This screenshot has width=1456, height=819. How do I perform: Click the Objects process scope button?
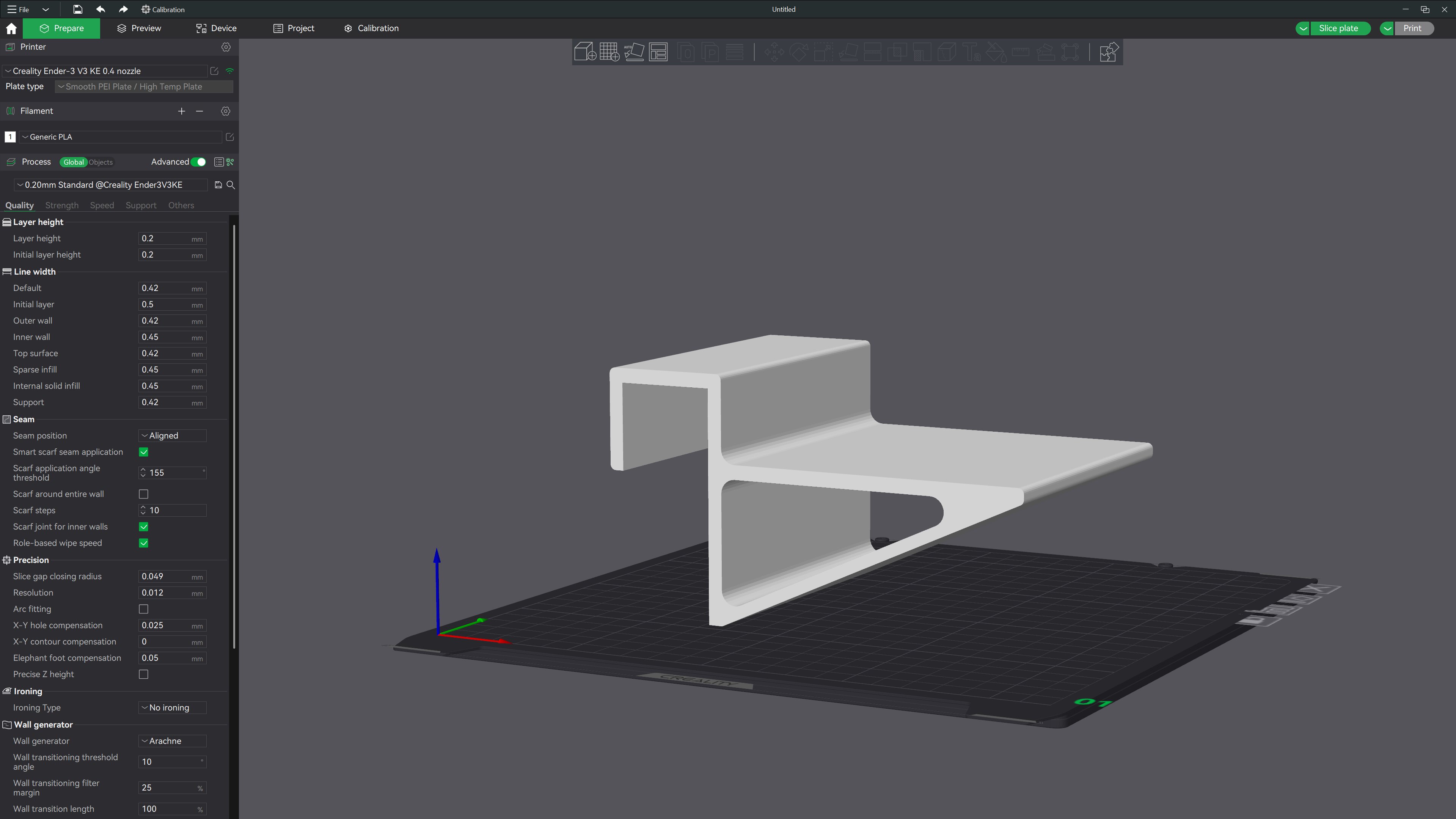tap(101, 162)
